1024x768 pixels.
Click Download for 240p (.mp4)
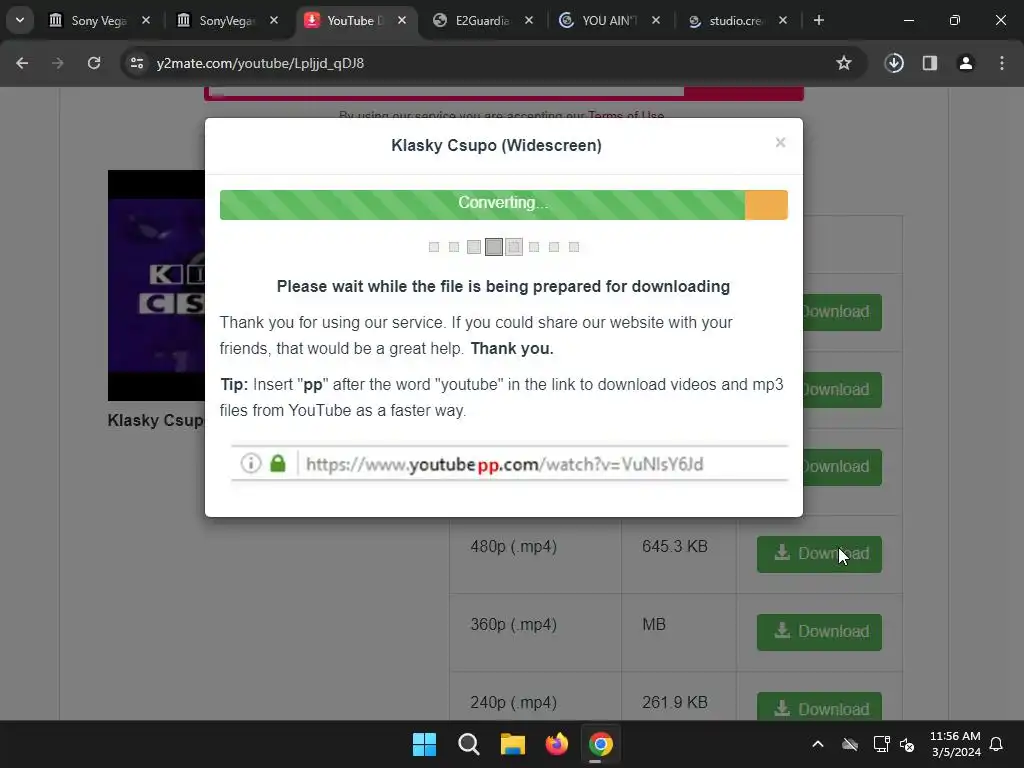(819, 707)
